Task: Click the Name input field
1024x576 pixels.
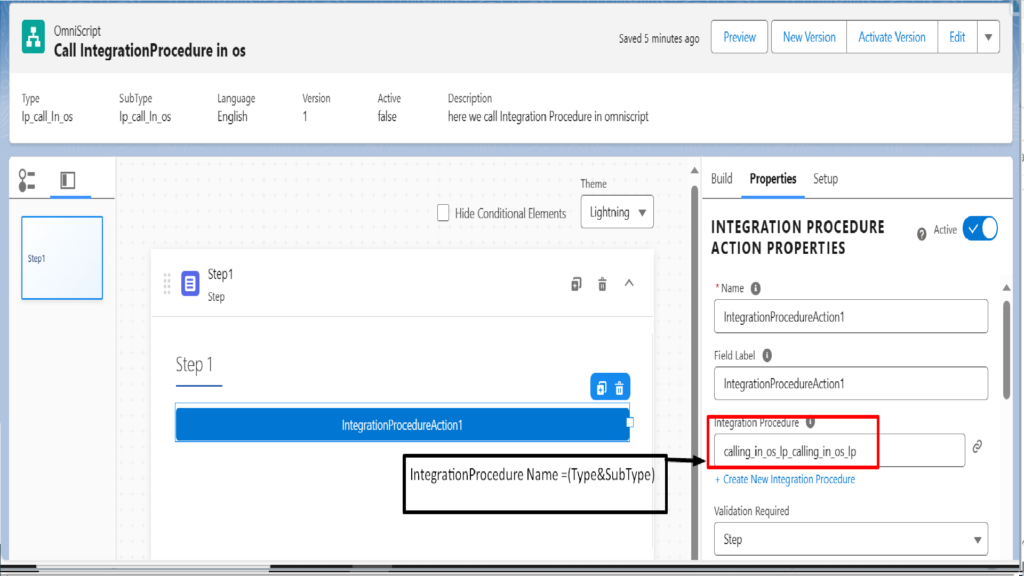Action: (x=851, y=317)
